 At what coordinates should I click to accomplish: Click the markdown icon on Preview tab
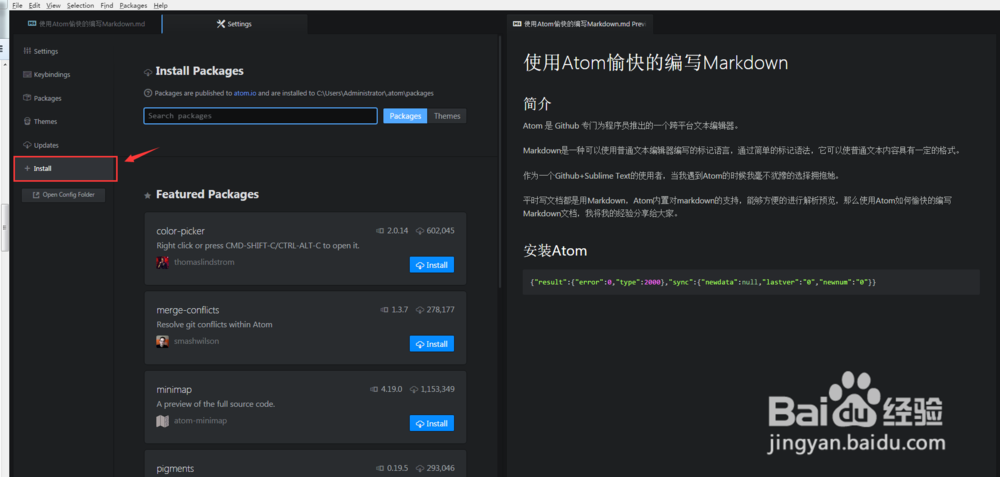517,24
